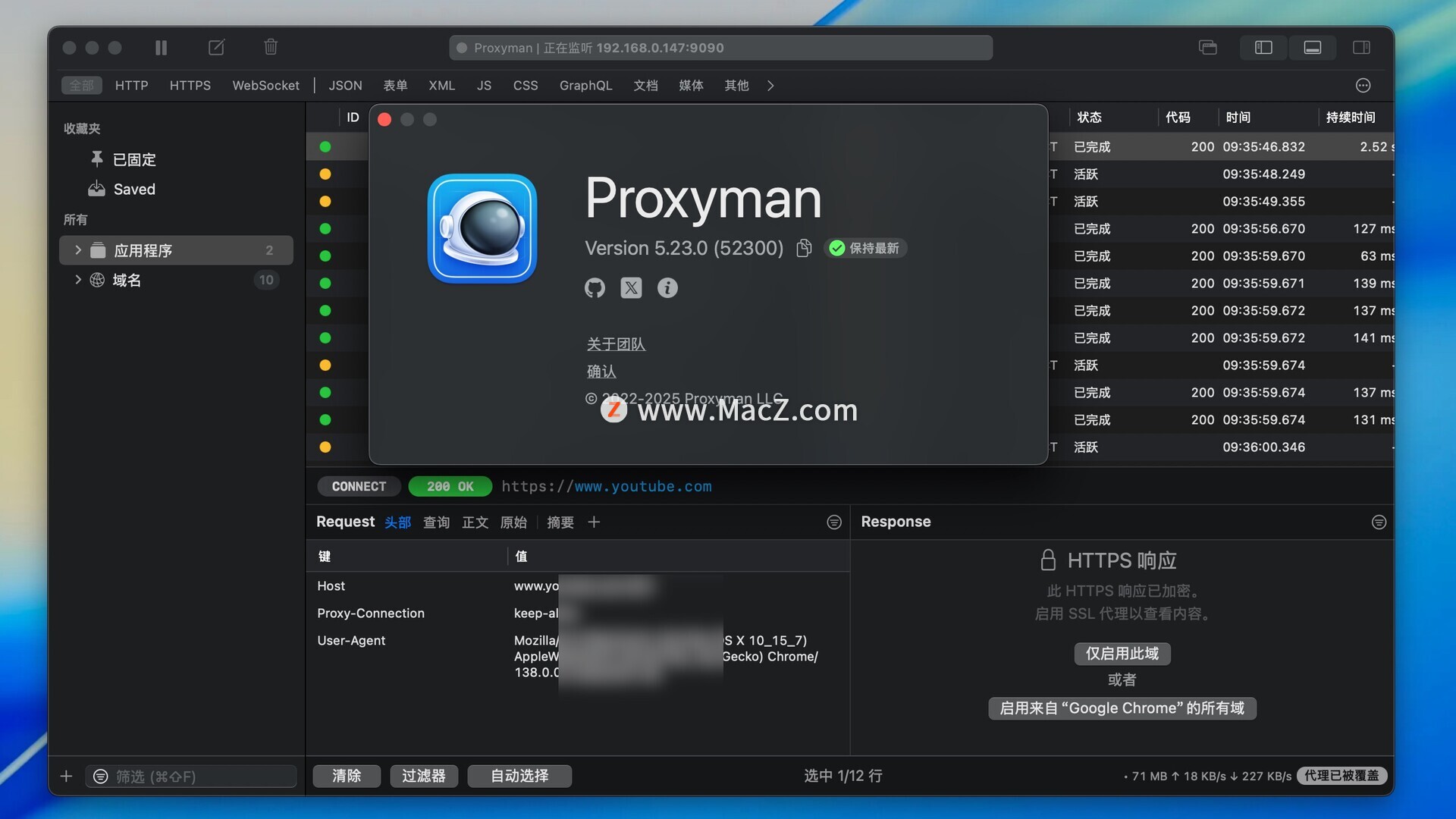1456x819 pixels.
Task: Open the filter bar more options icon
Action: click(1363, 86)
